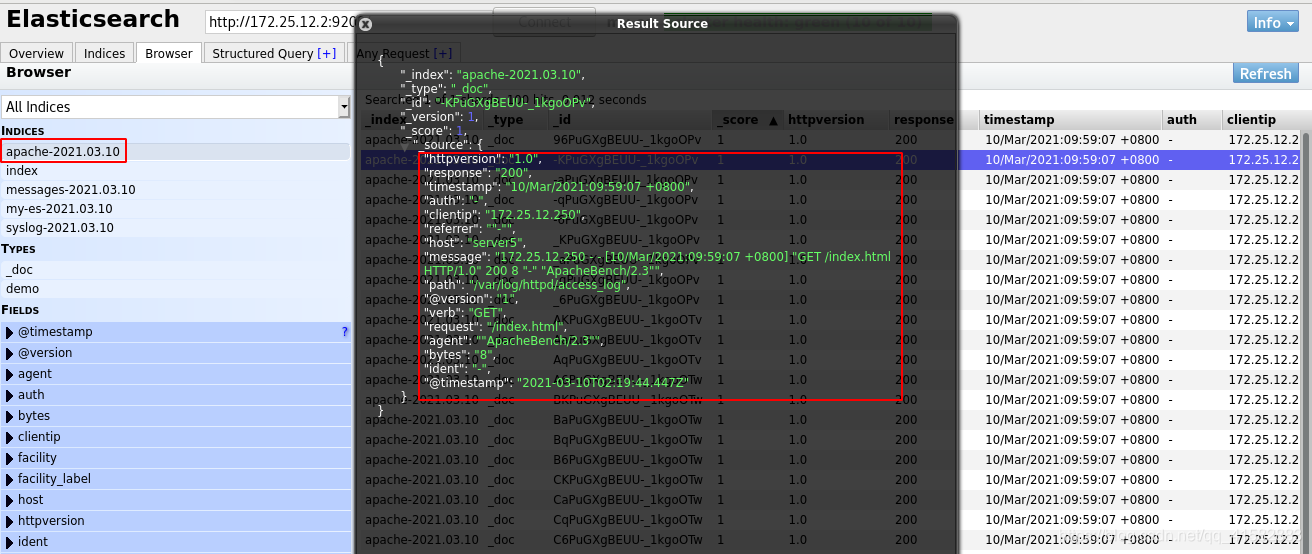Open the Info dropdown menu
Image resolution: width=1312 pixels, height=554 pixels.
coord(1272,22)
